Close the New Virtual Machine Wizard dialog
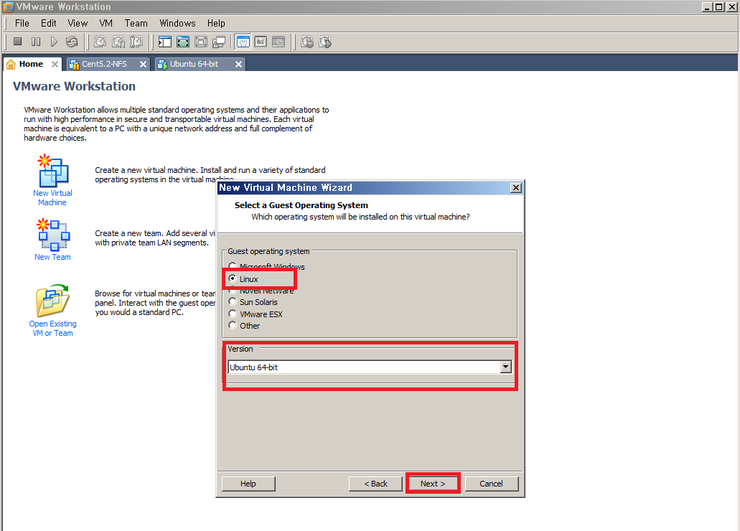The height and width of the screenshot is (531, 740). point(516,188)
